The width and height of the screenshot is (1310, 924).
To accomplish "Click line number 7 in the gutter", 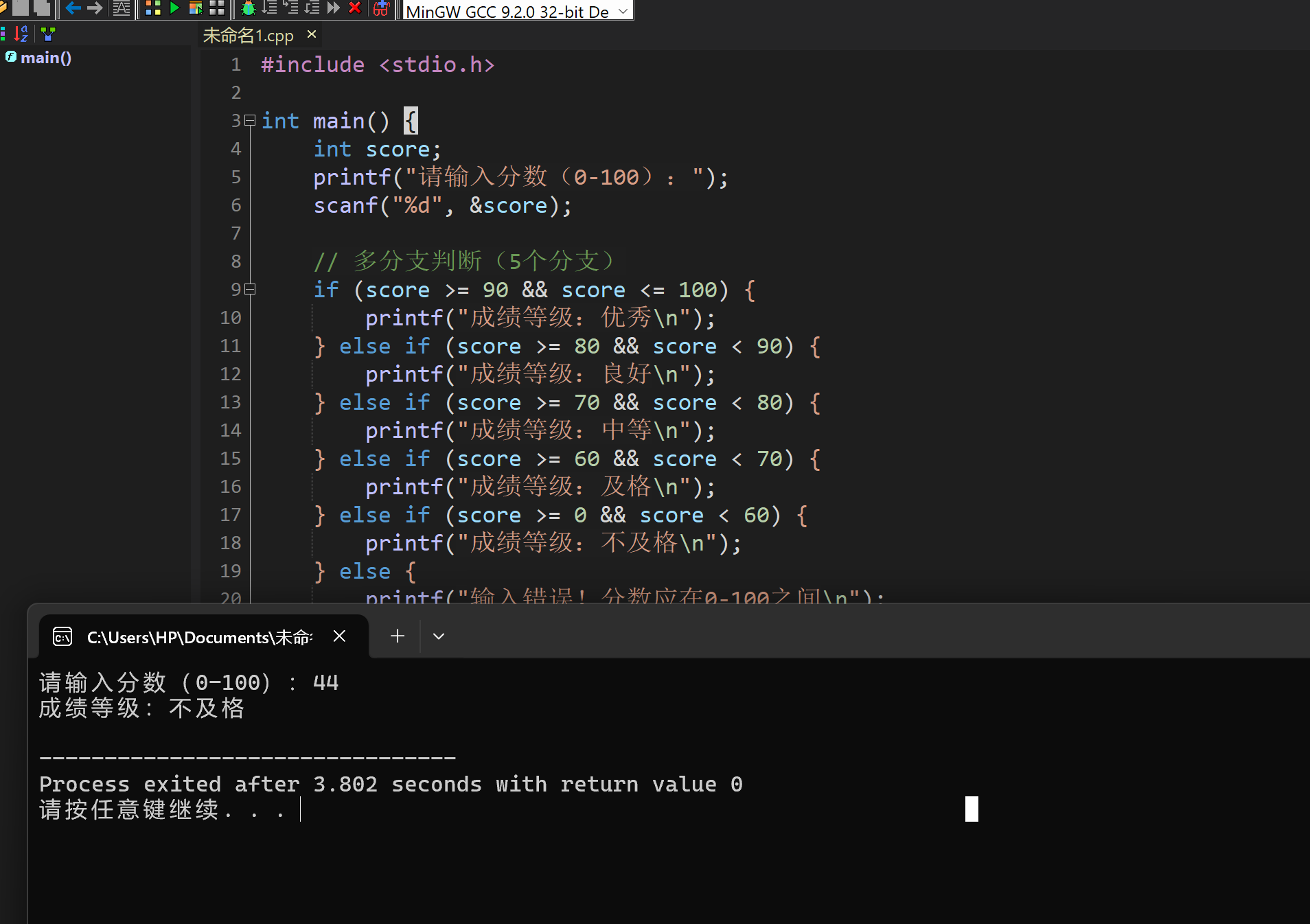I will 236,234.
